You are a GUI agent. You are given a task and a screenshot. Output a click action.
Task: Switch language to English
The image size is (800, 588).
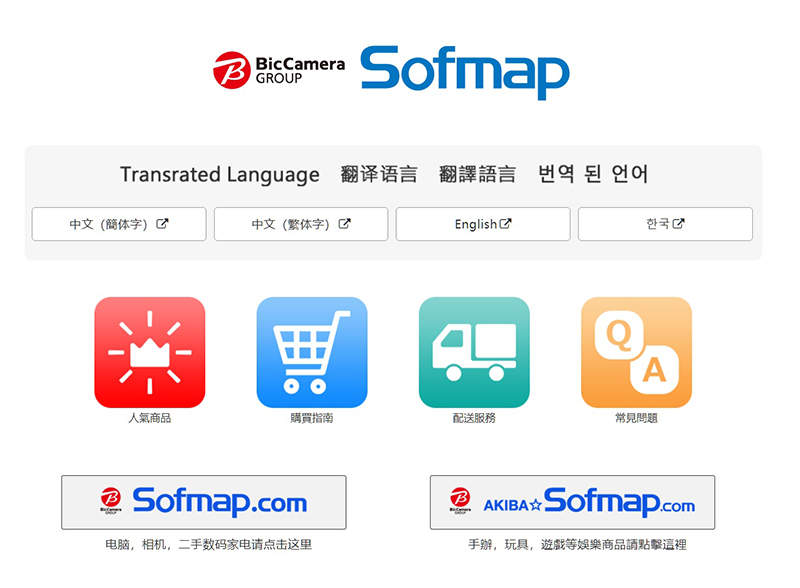point(483,224)
